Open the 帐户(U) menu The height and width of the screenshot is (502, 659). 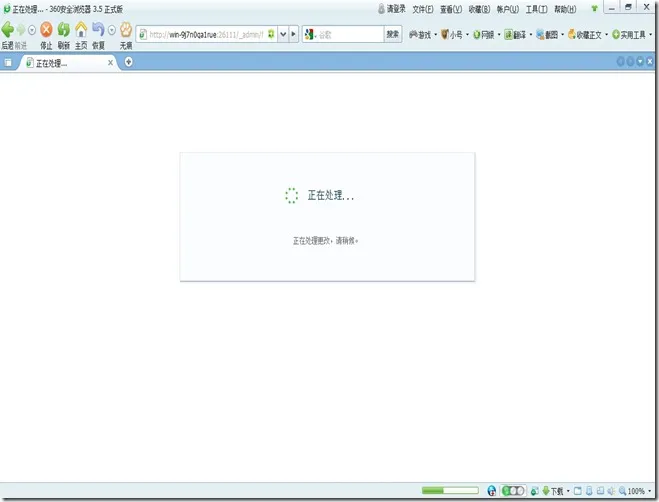[x=508, y=9]
